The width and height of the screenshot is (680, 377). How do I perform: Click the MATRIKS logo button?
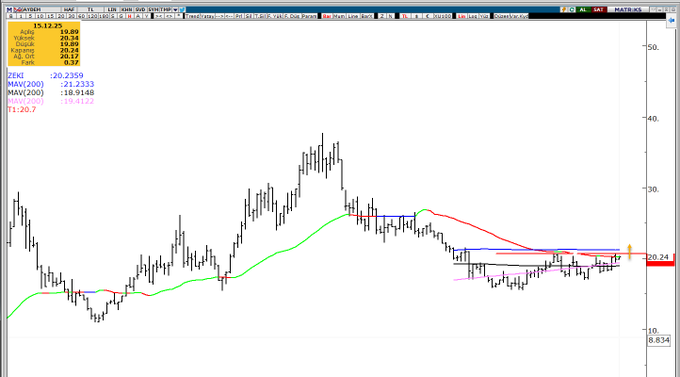point(628,10)
